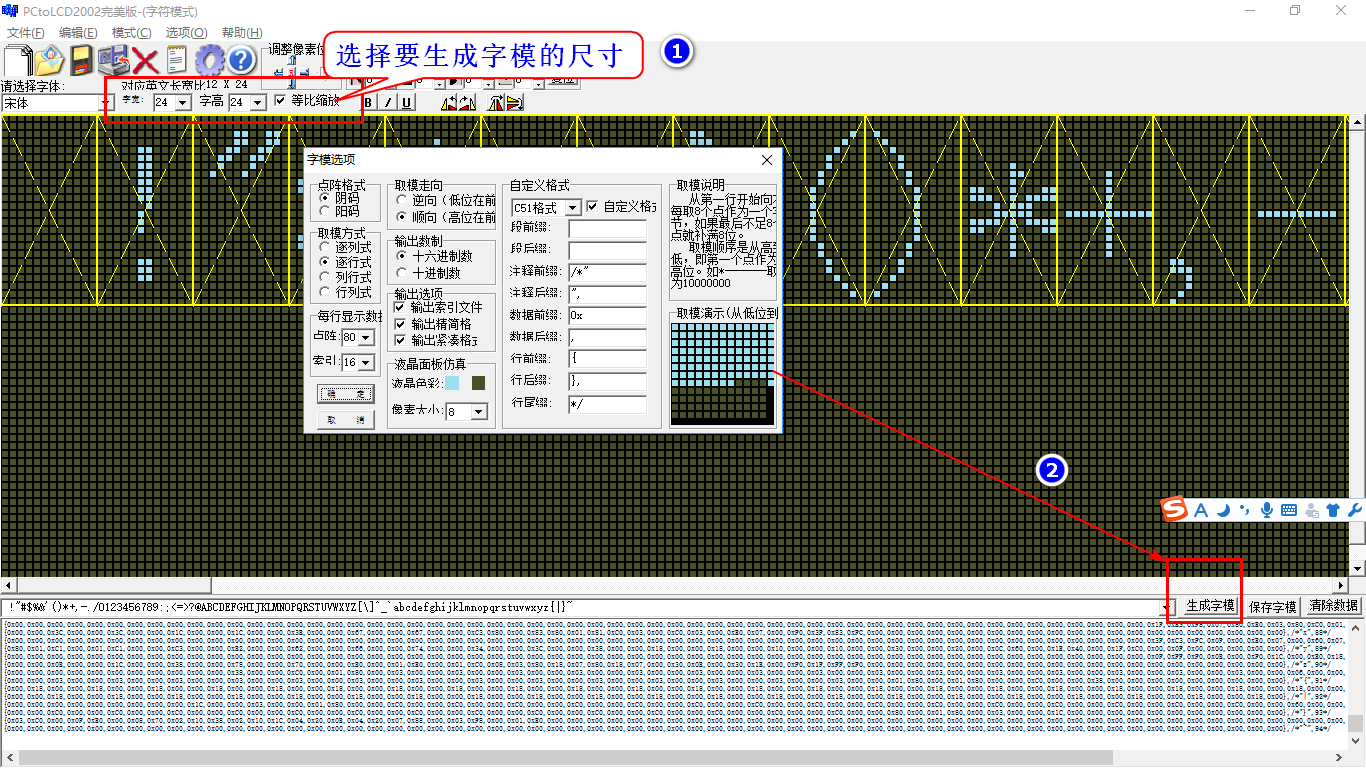Screen dimensions: 1366x768
Task: Open the 字高 height dropdown
Action: click(258, 103)
